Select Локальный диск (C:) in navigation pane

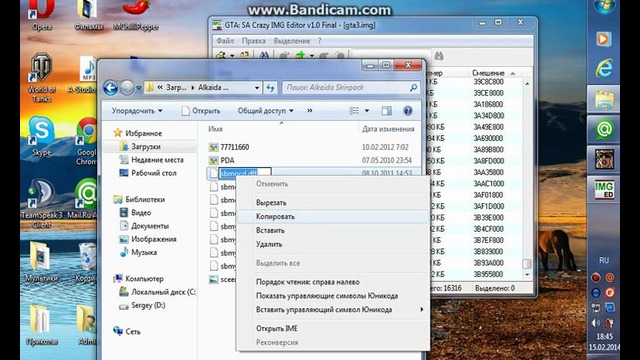click(x=157, y=292)
